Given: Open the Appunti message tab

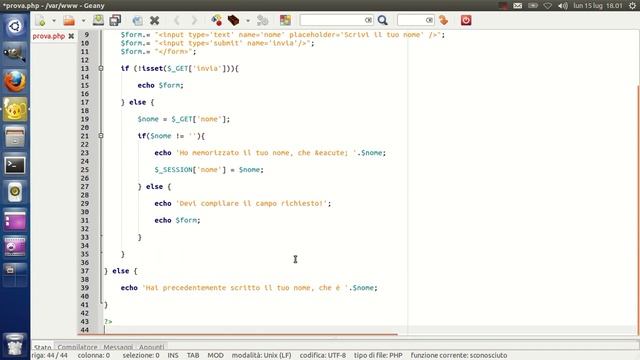Looking at the screenshot, I should point(151,347).
